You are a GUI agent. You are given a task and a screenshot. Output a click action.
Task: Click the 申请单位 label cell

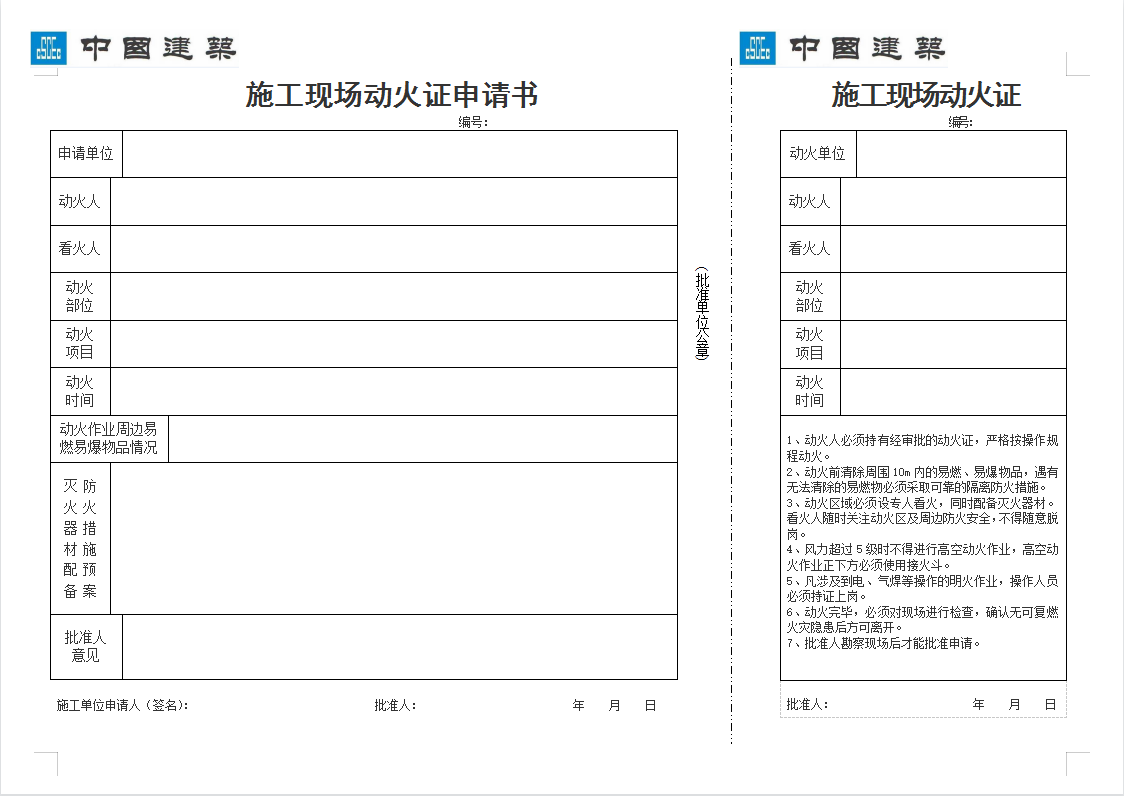[86, 153]
